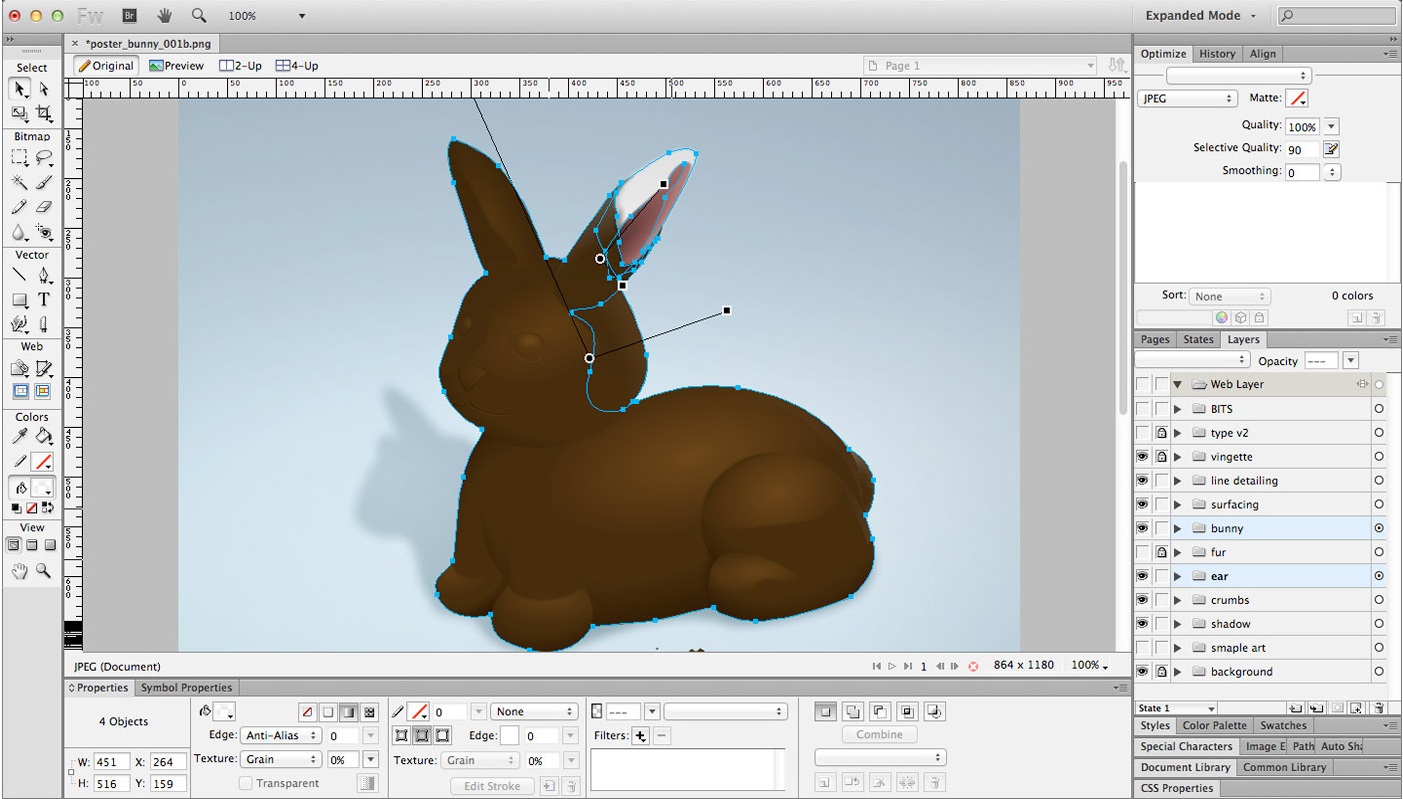
Task: Select the Magic Wand tool
Action: click(19, 182)
